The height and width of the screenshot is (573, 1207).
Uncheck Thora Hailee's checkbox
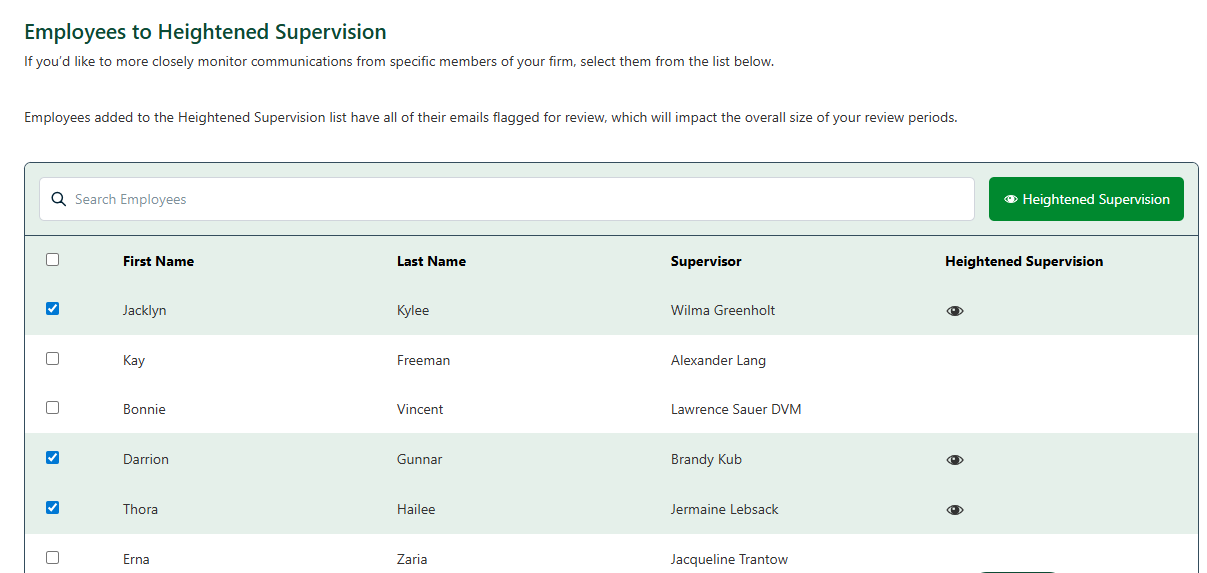pos(53,508)
